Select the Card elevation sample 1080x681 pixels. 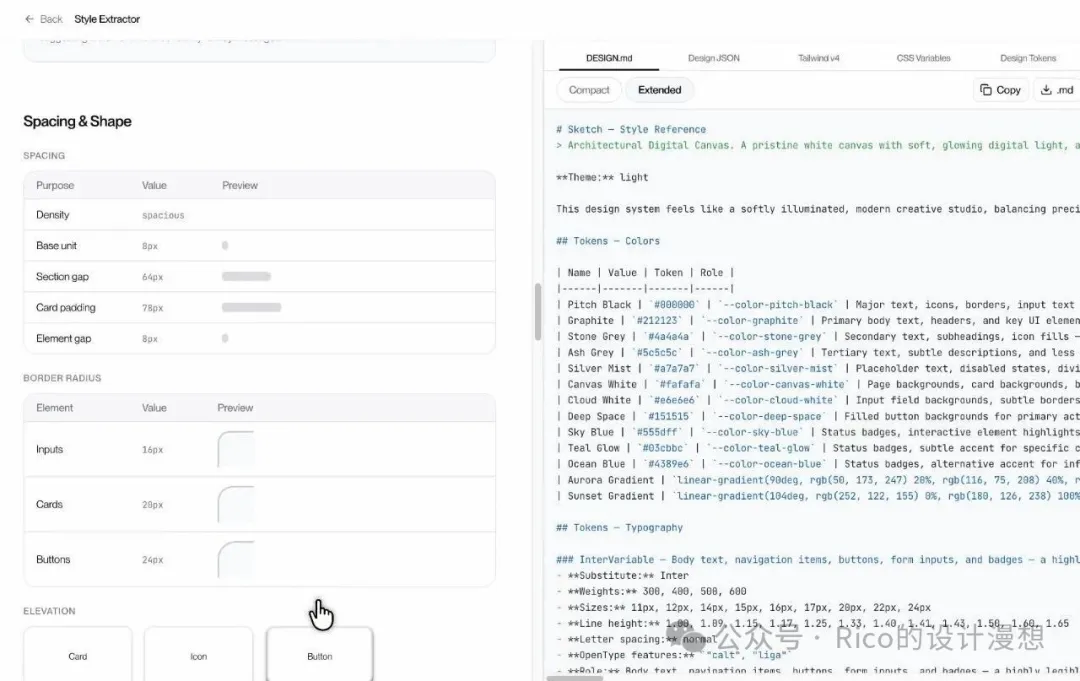pyautogui.click(x=78, y=655)
